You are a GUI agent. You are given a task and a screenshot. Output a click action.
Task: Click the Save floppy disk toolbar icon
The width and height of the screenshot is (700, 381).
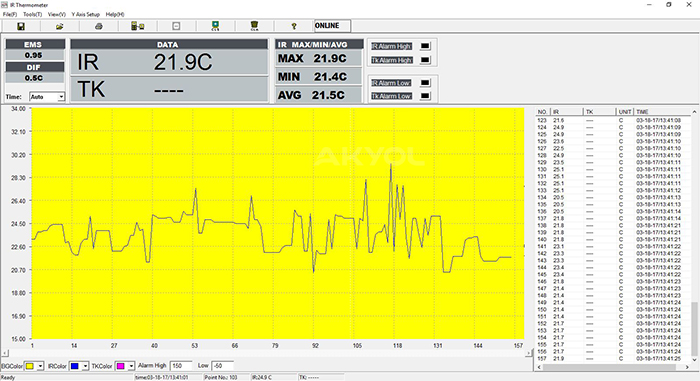tap(21, 26)
